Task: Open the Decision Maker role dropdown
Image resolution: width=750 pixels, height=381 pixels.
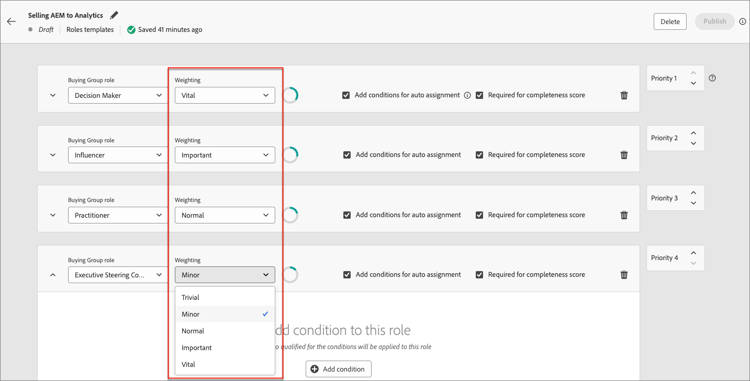Action: tap(118, 95)
